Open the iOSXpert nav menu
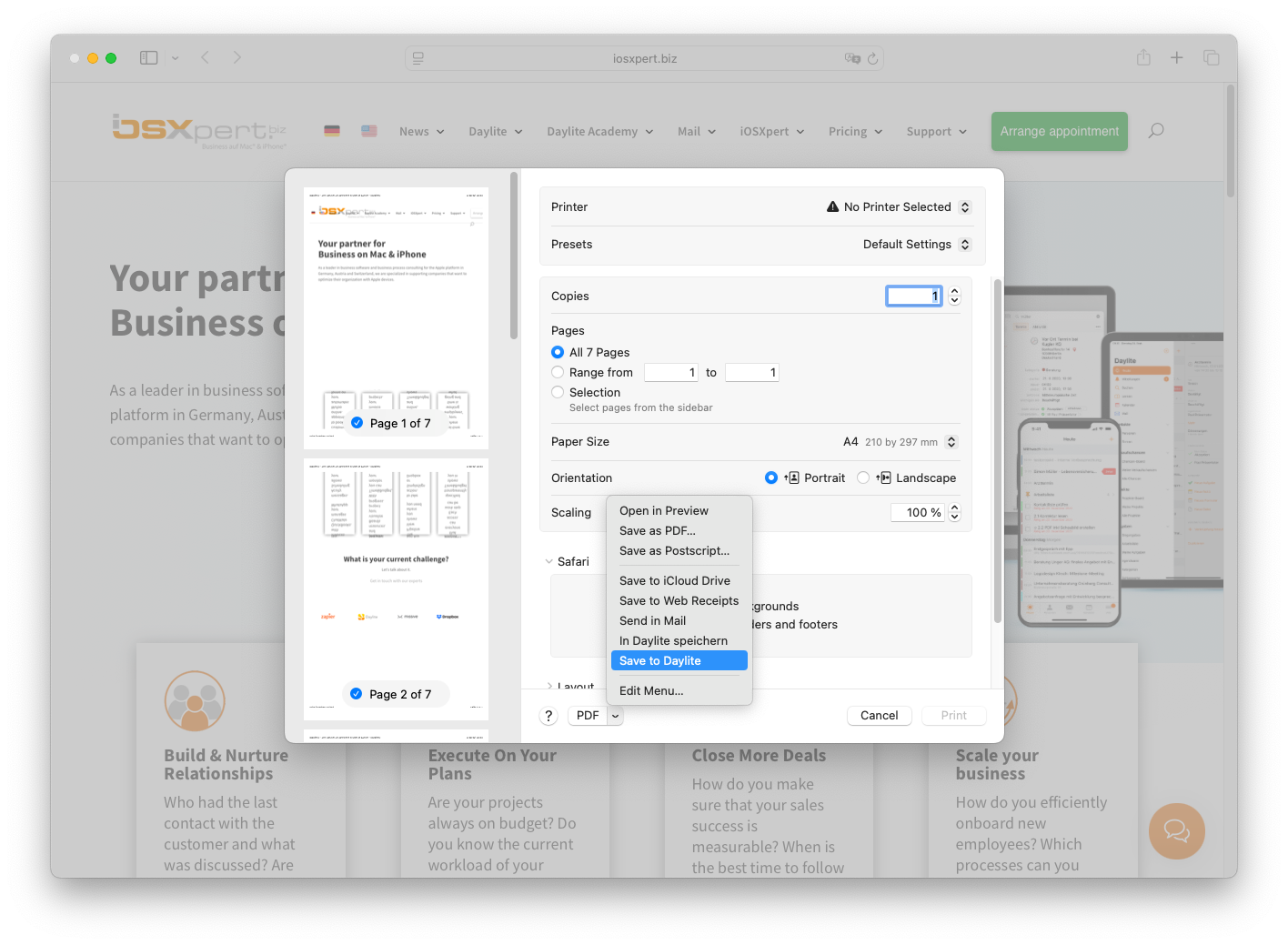This screenshot has height=945, width=1288. pos(772,131)
